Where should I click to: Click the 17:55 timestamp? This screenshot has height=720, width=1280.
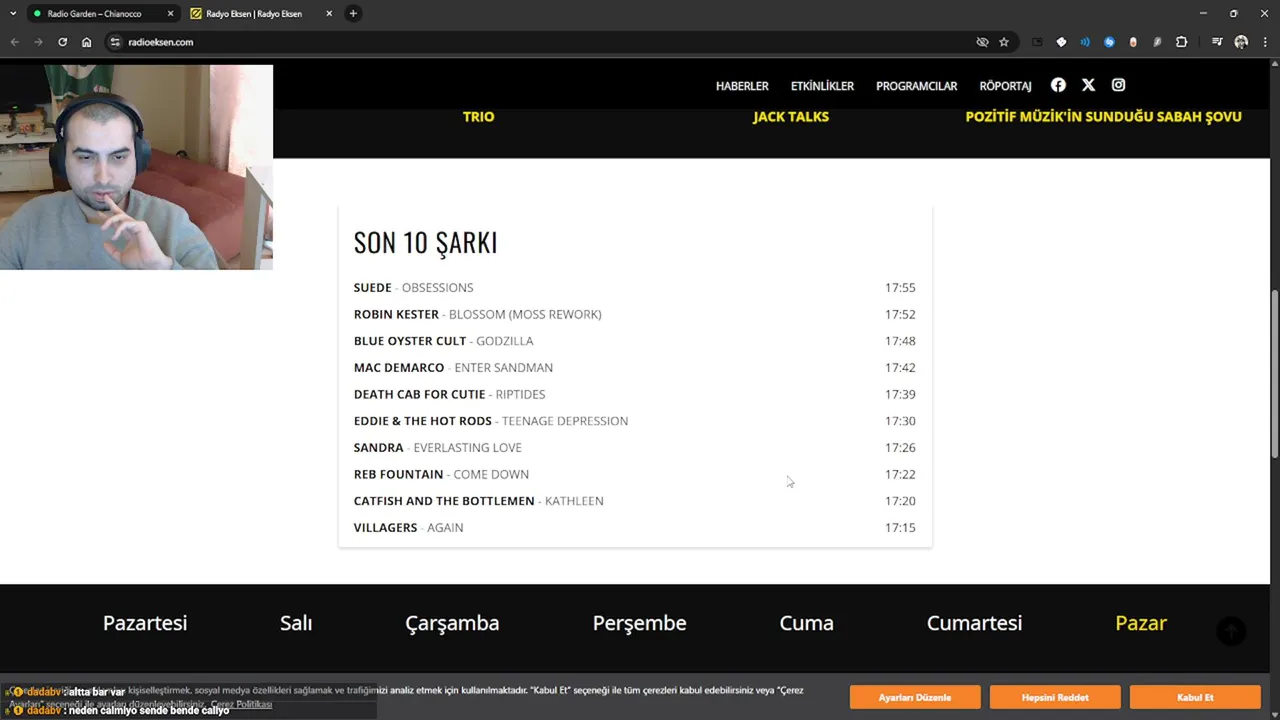[x=900, y=287]
